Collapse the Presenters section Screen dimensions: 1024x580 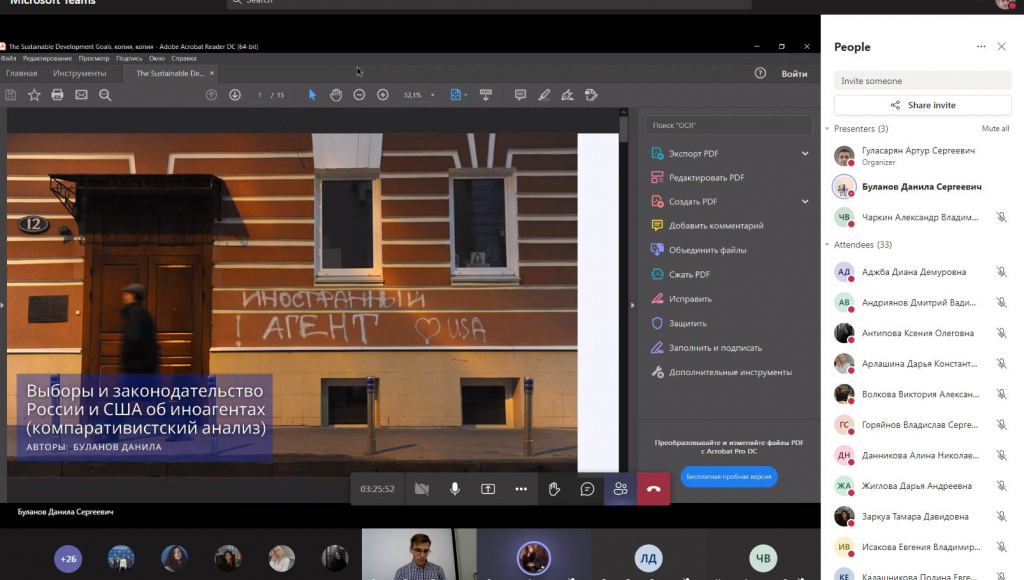pos(827,129)
